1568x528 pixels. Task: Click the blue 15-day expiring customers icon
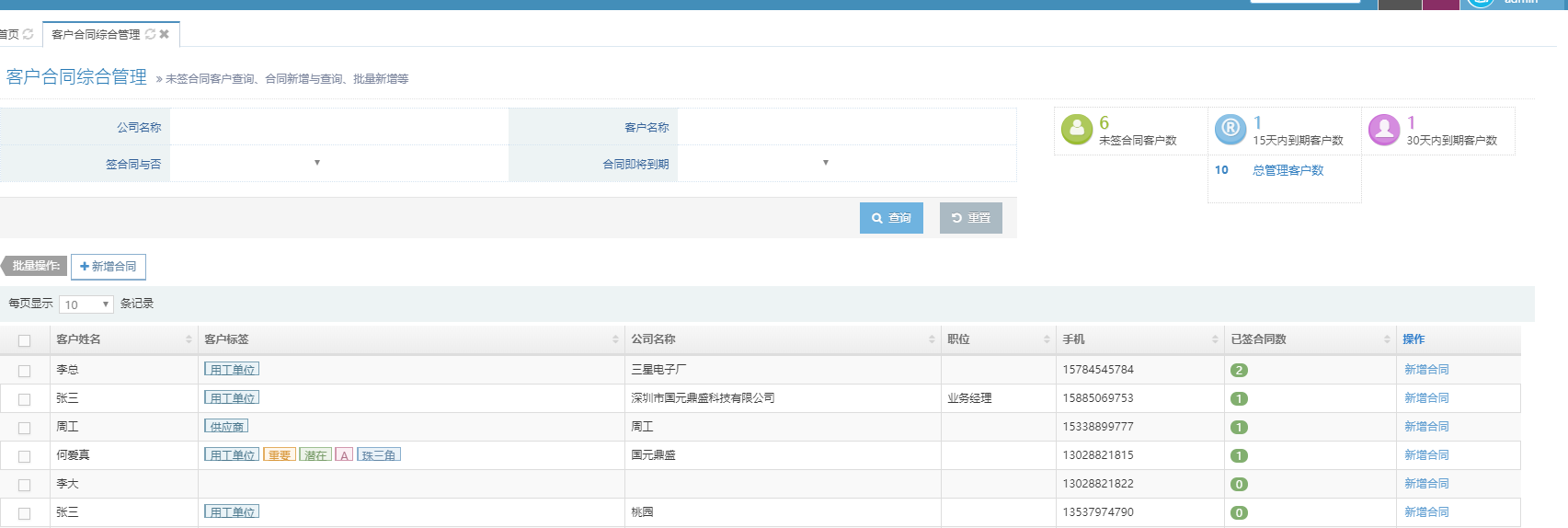click(1230, 130)
